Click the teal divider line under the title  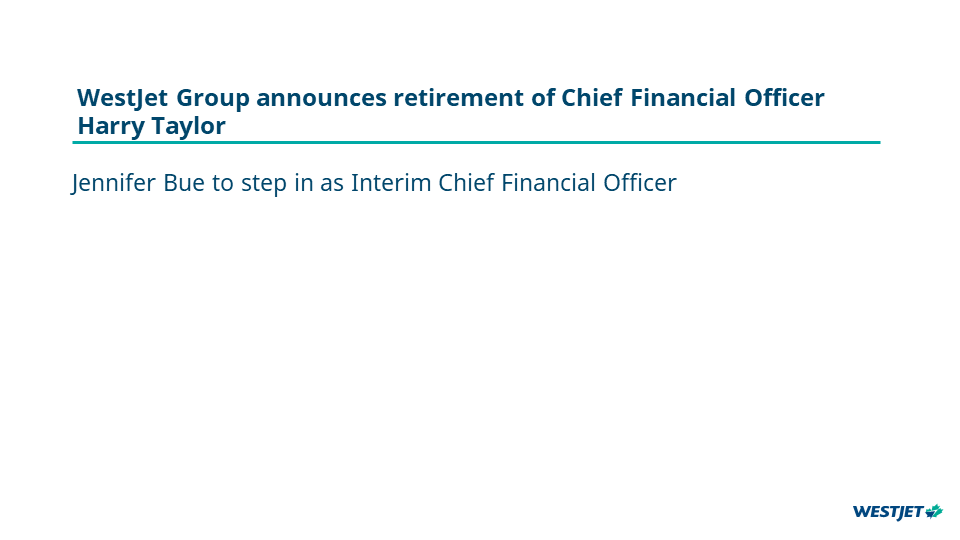[x=476, y=143]
